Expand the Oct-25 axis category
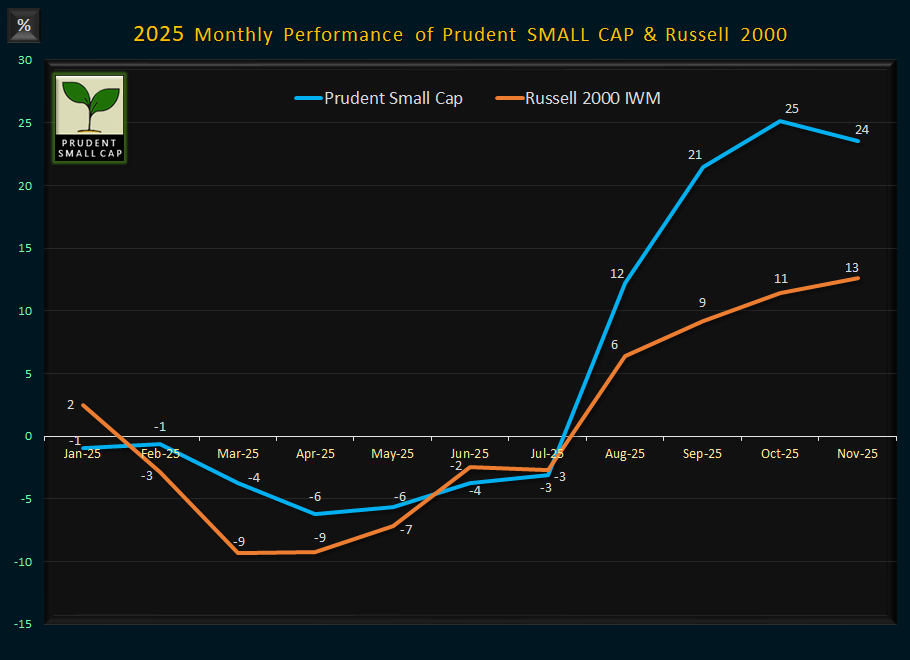 click(x=779, y=453)
